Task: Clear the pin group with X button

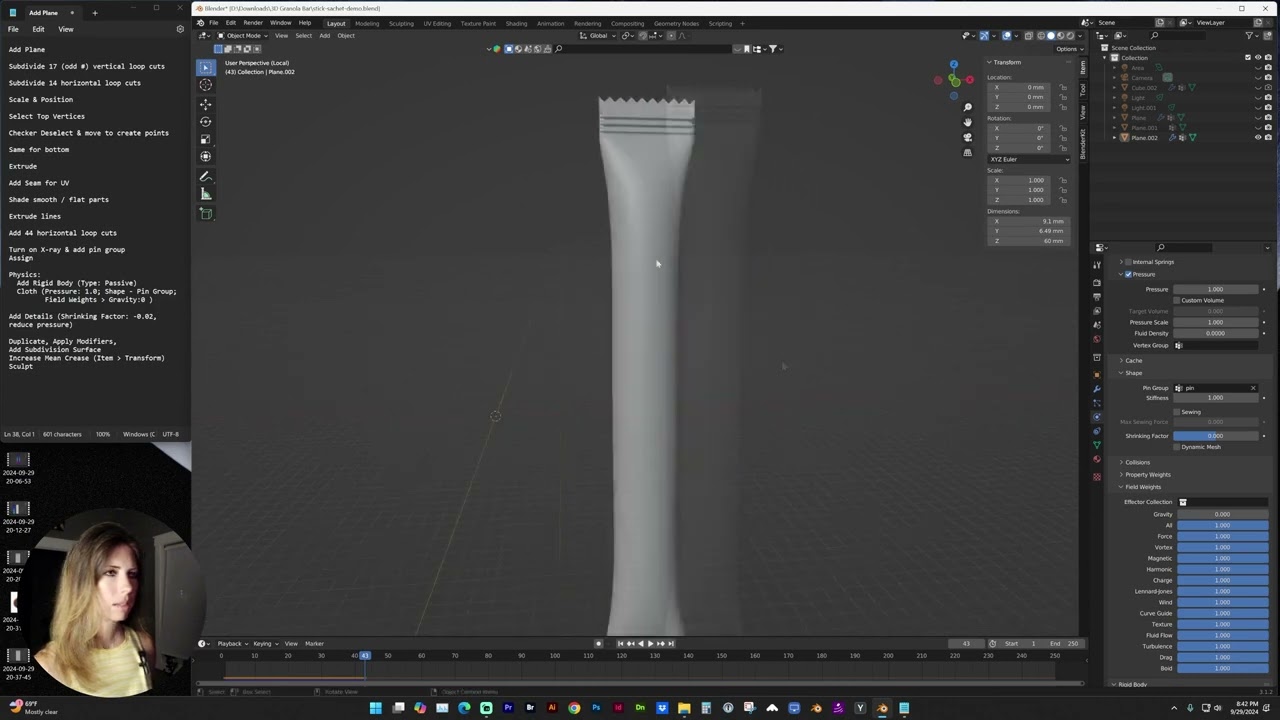Action: (1253, 388)
